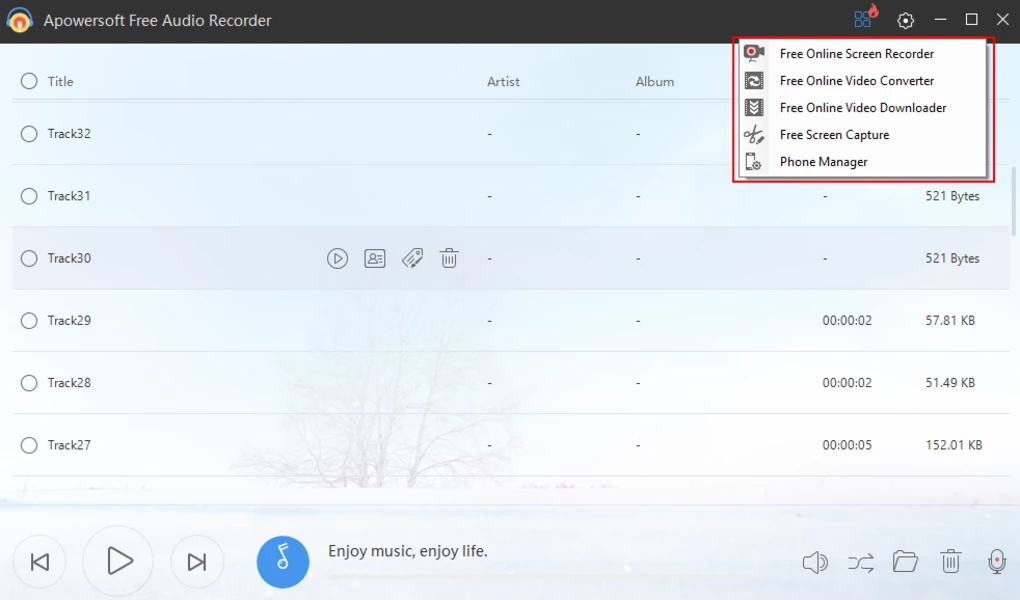1020x600 pixels.
Task: Select the Track30 checkbox circle
Action: click(29, 258)
